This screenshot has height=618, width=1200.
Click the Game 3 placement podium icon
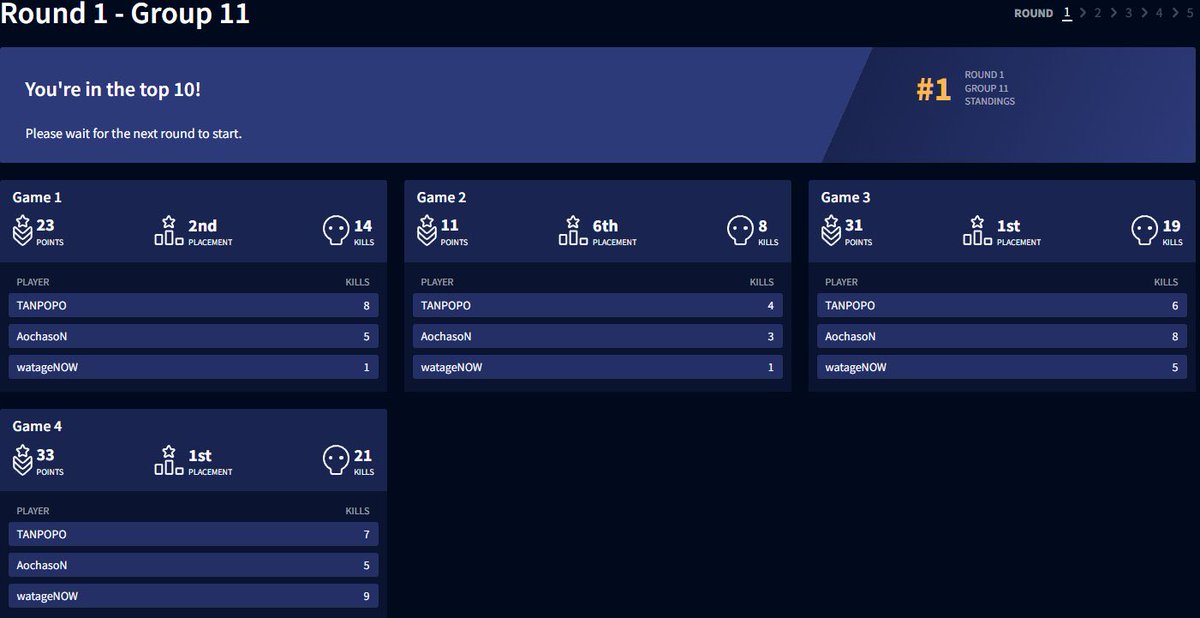click(977, 231)
